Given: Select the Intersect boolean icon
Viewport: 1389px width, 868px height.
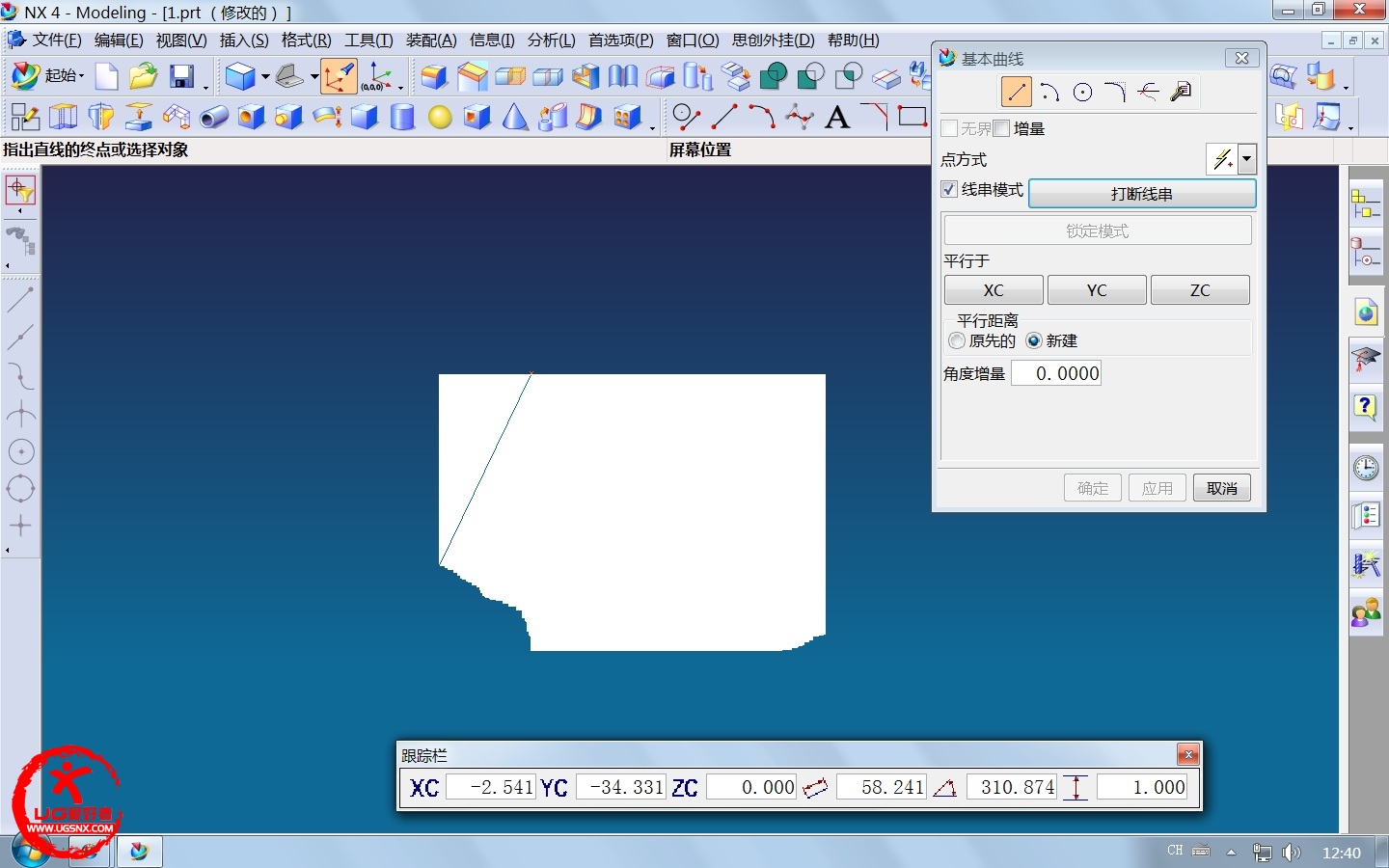Looking at the screenshot, I should pos(849,76).
